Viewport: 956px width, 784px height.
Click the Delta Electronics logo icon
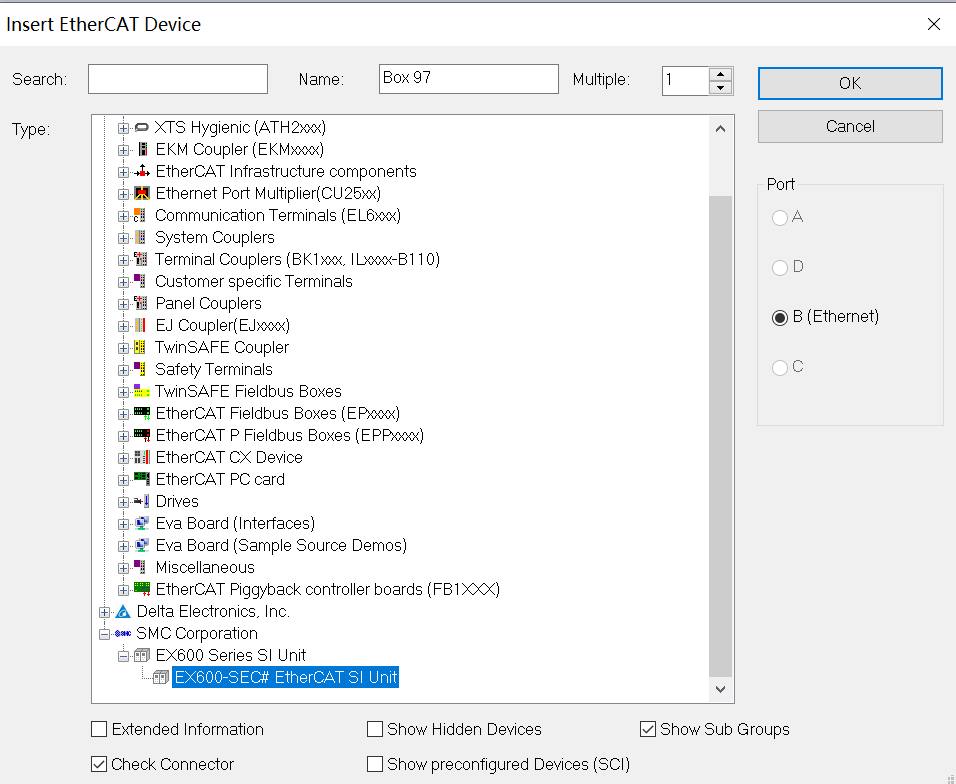click(x=123, y=611)
